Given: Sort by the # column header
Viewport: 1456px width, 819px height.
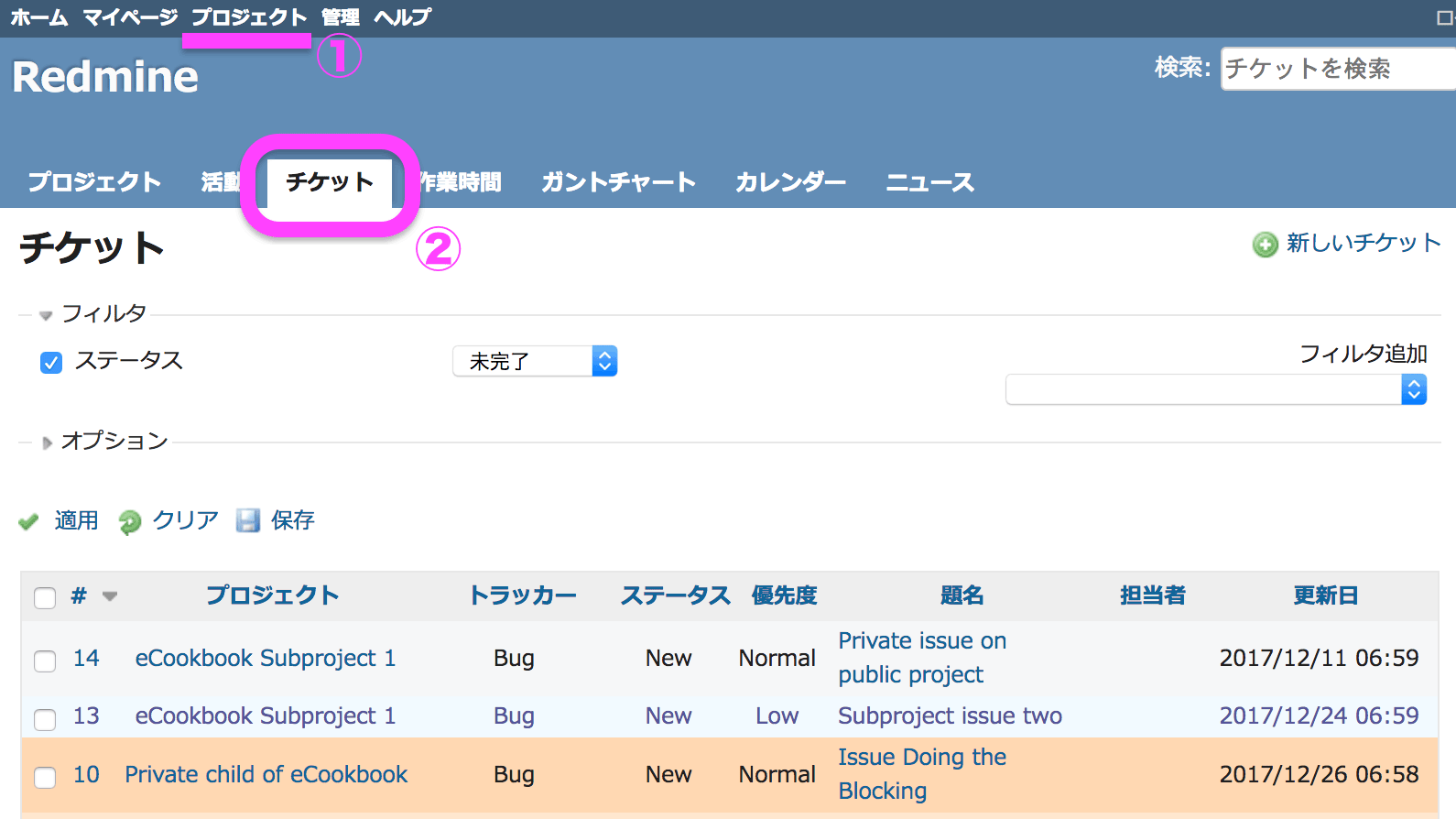Looking at the screenshot, I should (79, 595).
